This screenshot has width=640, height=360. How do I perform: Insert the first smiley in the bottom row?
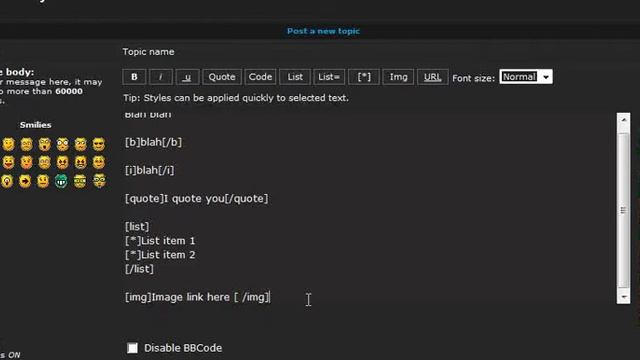7,180
